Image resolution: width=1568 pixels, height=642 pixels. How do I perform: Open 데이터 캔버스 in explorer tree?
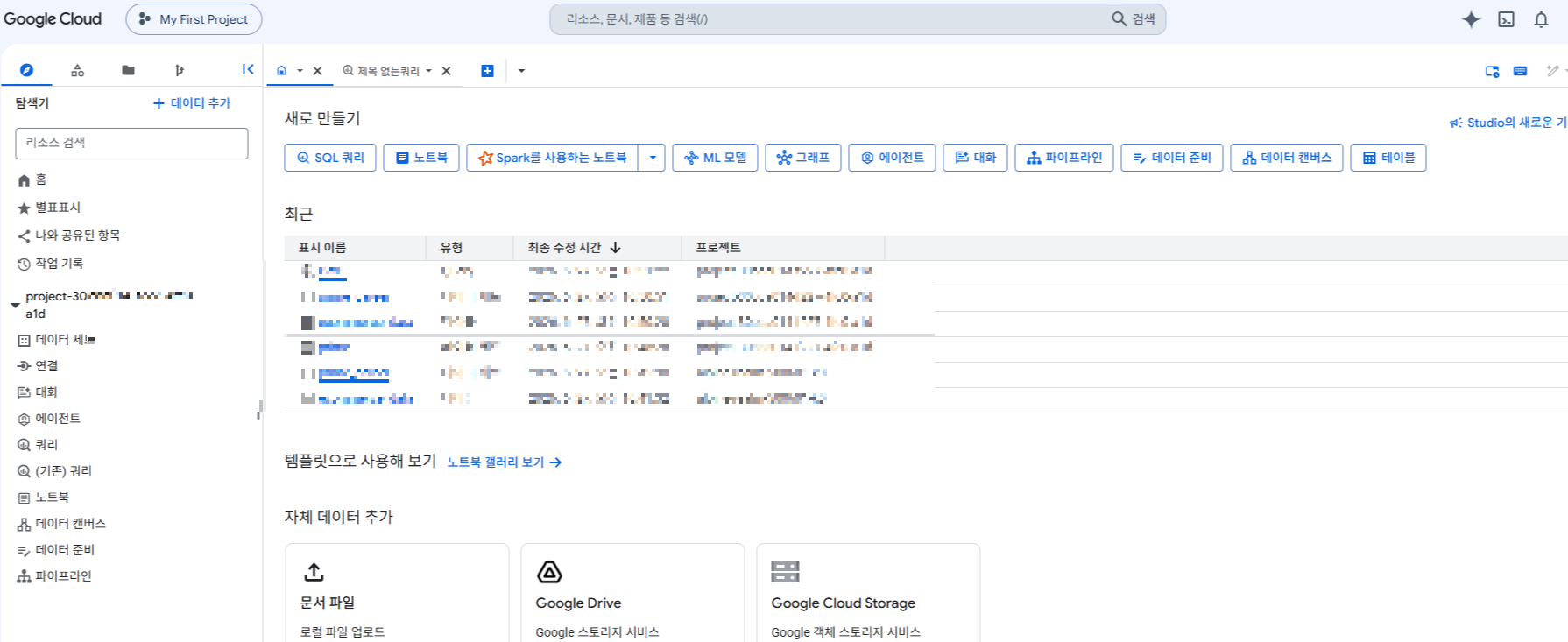click(61, 524)
